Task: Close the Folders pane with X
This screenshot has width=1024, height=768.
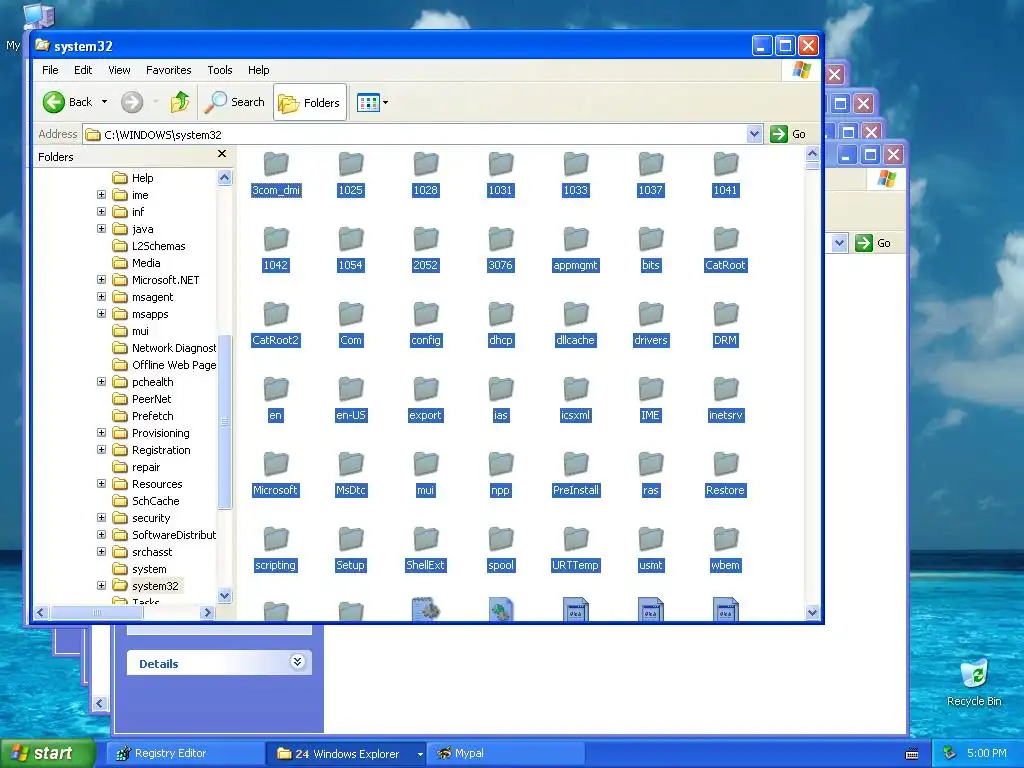Action: coord(222,153)
